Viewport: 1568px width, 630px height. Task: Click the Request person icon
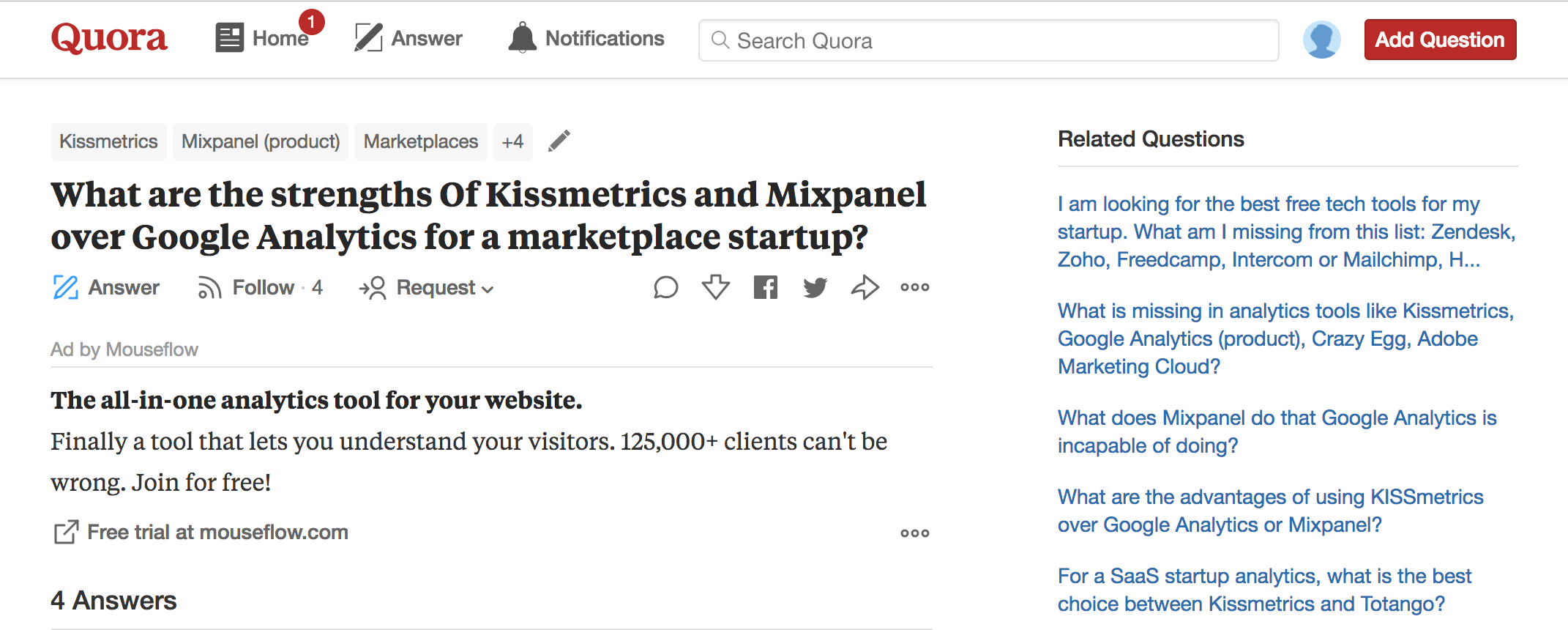coord(373,288)
